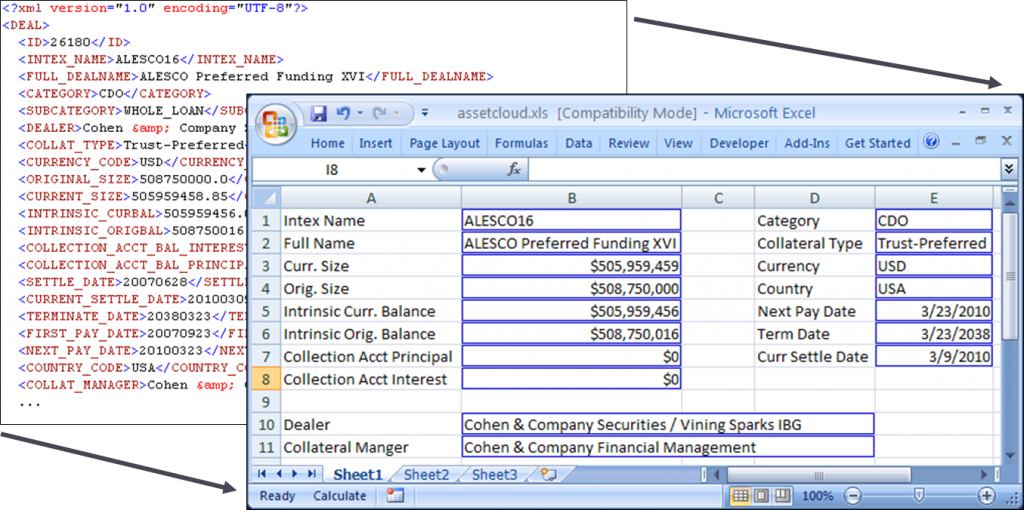Open the Review ribbon tab
This screenshot has height=510, width=1024.
(x=629, y=144)
